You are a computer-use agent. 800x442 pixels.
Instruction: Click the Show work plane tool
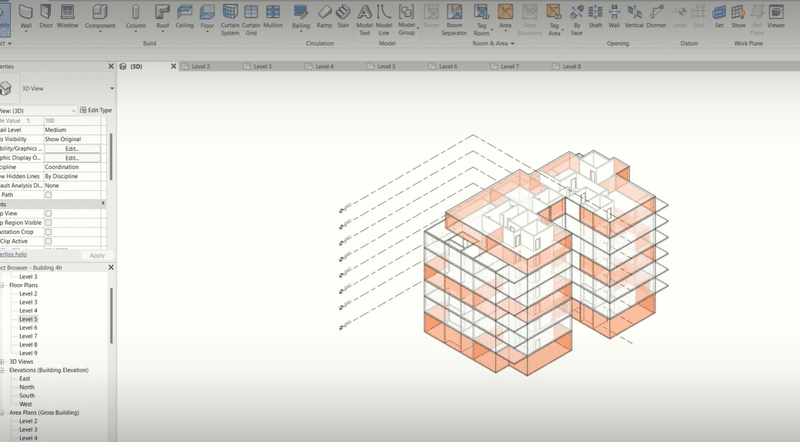[738, 16]
